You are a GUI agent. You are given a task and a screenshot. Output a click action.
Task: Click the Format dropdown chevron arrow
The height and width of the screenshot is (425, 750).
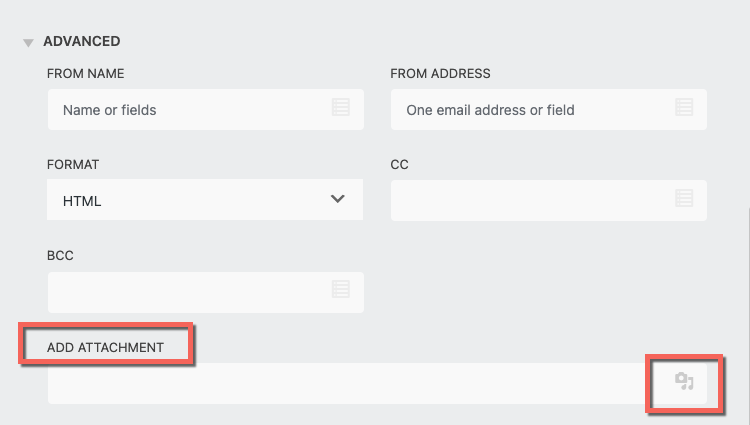pyautogui.click(x=337, y=199)
